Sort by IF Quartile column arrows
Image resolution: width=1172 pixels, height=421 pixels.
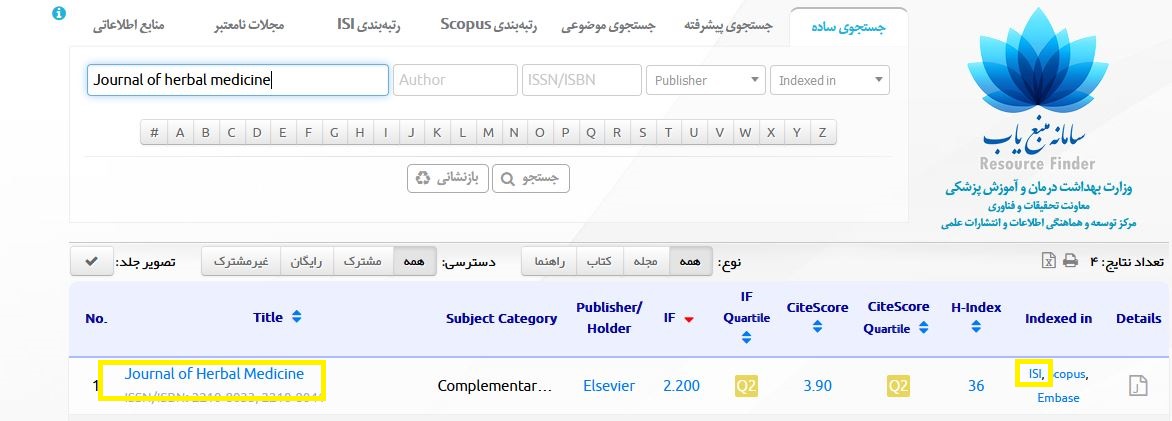click(747, 338)
